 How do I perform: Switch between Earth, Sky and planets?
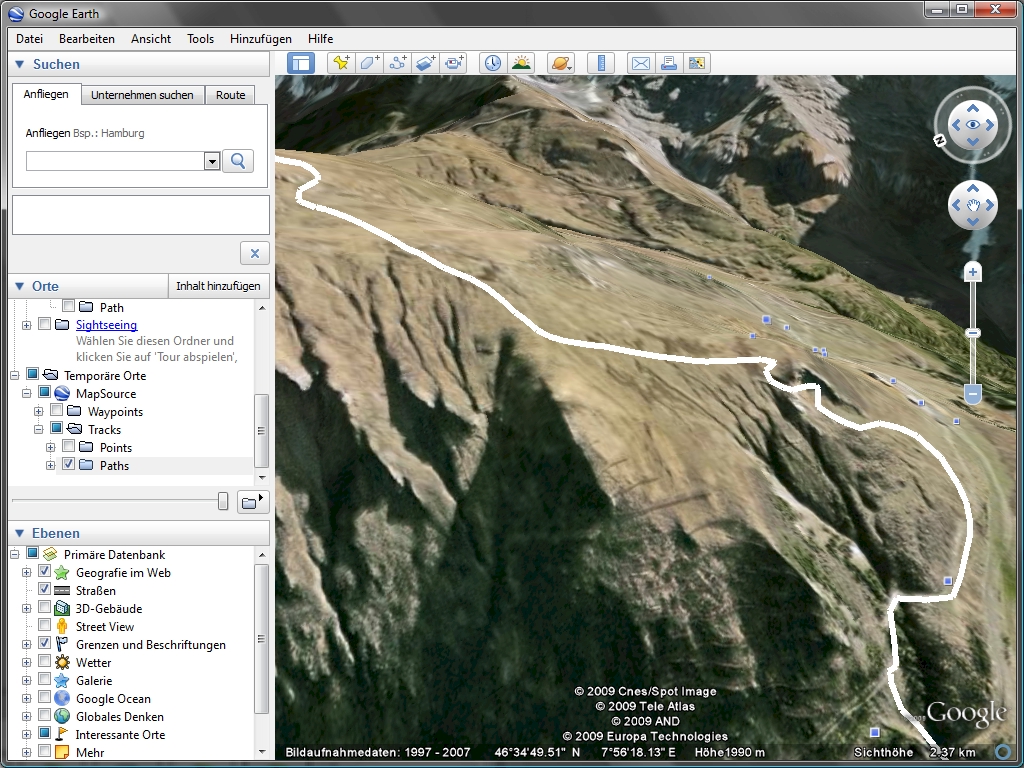tap(561, 63)
